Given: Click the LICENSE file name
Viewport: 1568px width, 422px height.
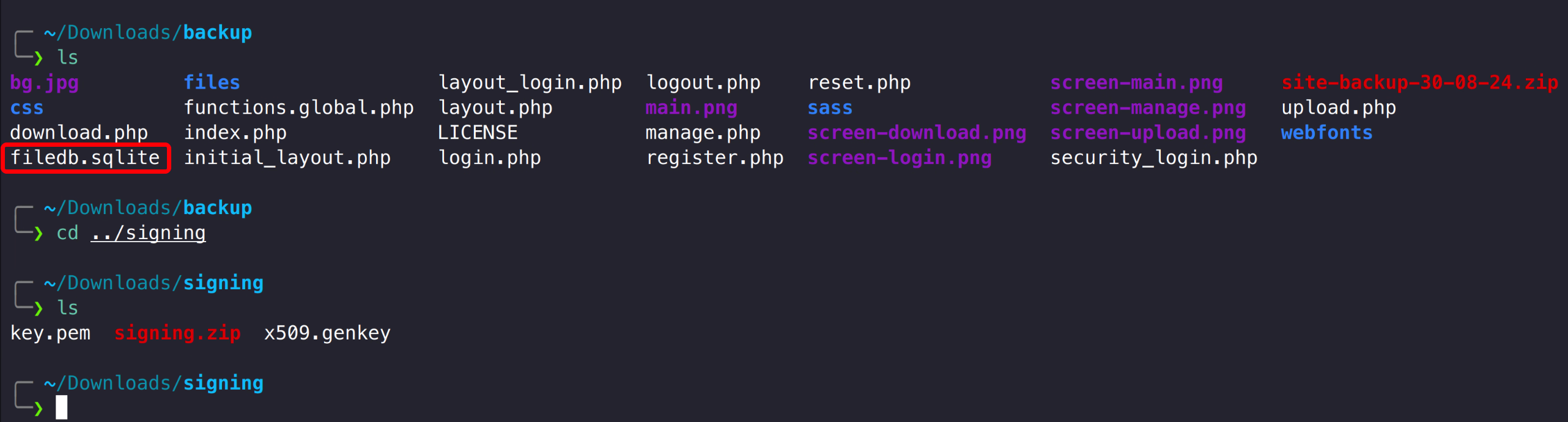Looking at the screenshot, I should coord(478,133).
